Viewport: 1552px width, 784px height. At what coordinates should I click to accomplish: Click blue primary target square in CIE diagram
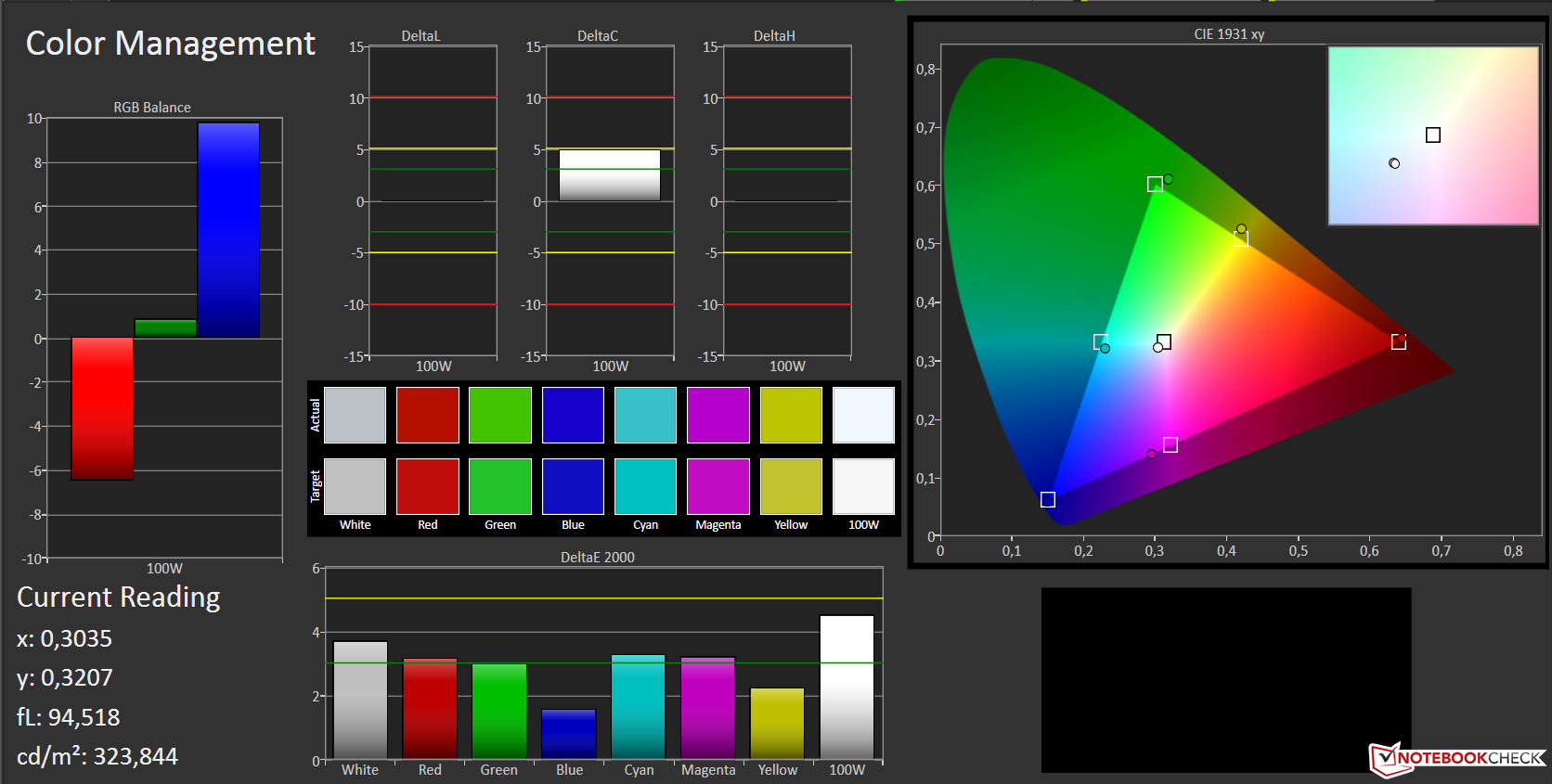pos(1048,500)
